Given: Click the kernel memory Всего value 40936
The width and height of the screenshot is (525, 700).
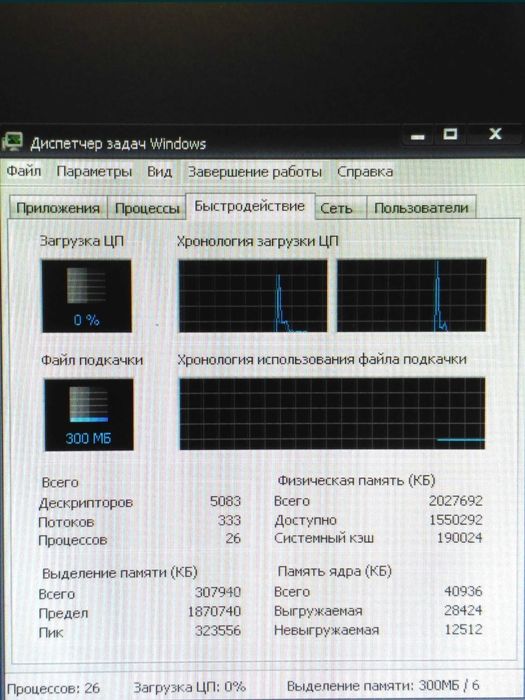Looking at the screenshot, I should [x=463, y=591].
